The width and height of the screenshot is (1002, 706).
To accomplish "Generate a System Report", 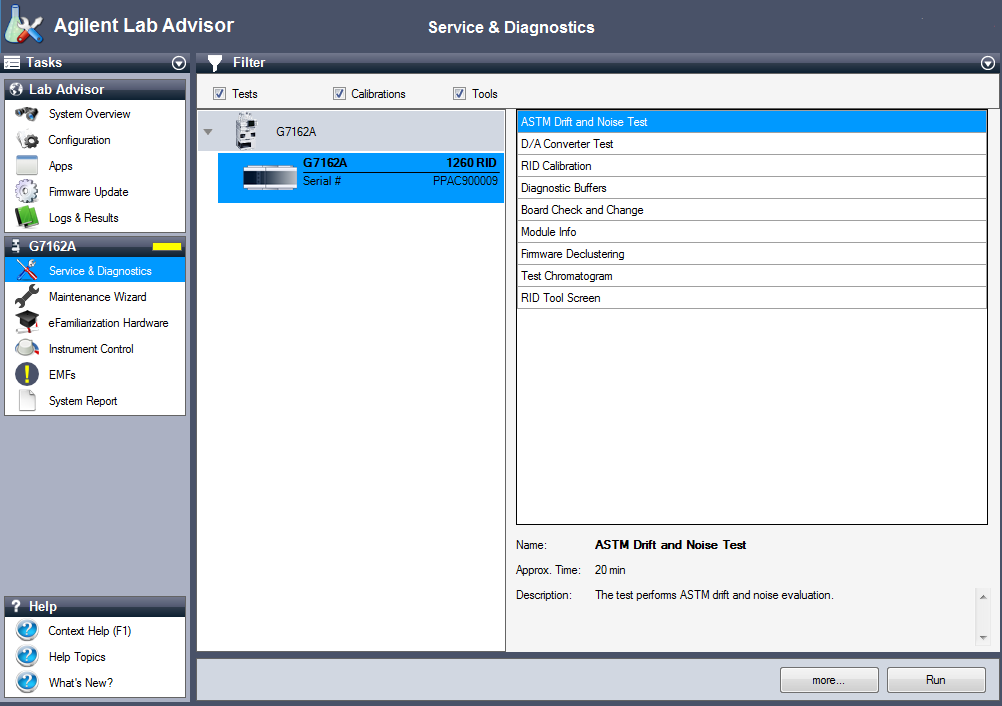I will 85,400.
